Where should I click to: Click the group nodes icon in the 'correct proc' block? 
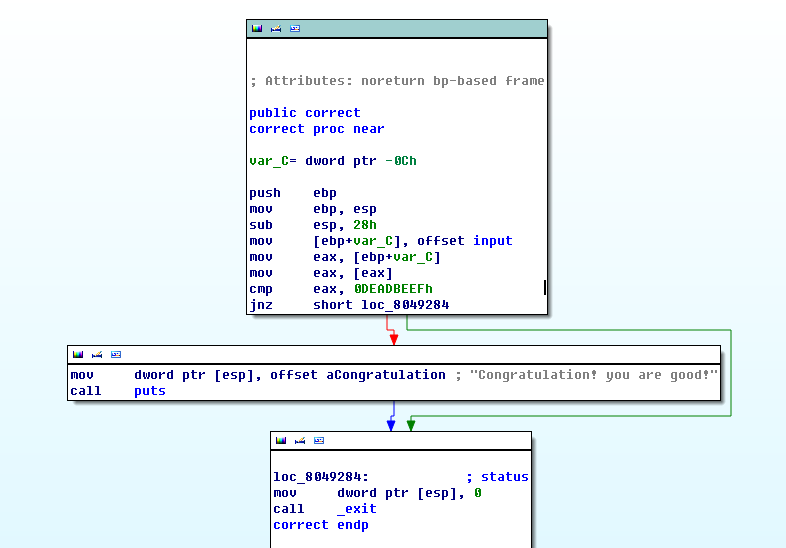pyautogui.click(x=295, y=29)
